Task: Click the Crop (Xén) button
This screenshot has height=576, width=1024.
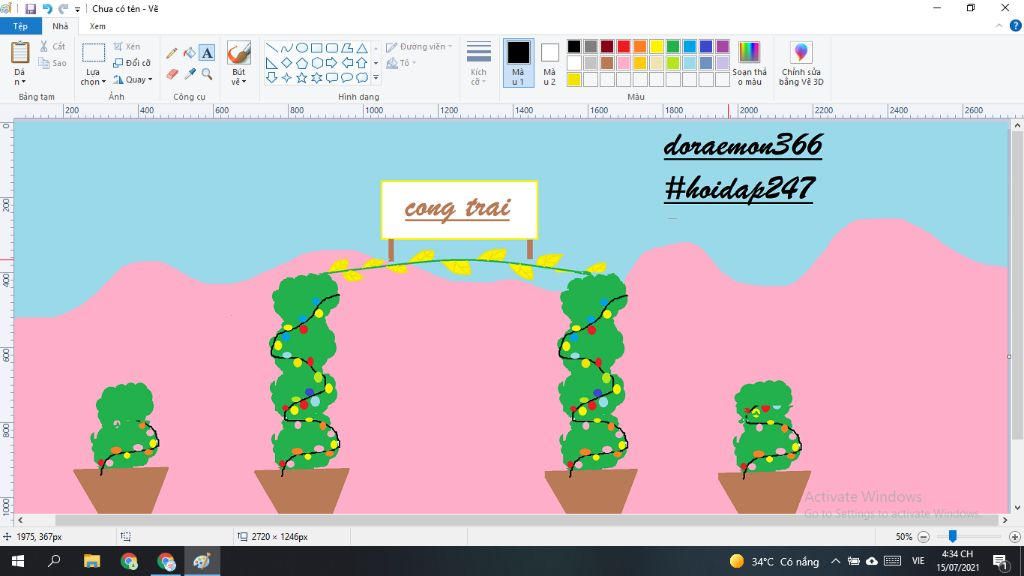Action: pos(127,46)
